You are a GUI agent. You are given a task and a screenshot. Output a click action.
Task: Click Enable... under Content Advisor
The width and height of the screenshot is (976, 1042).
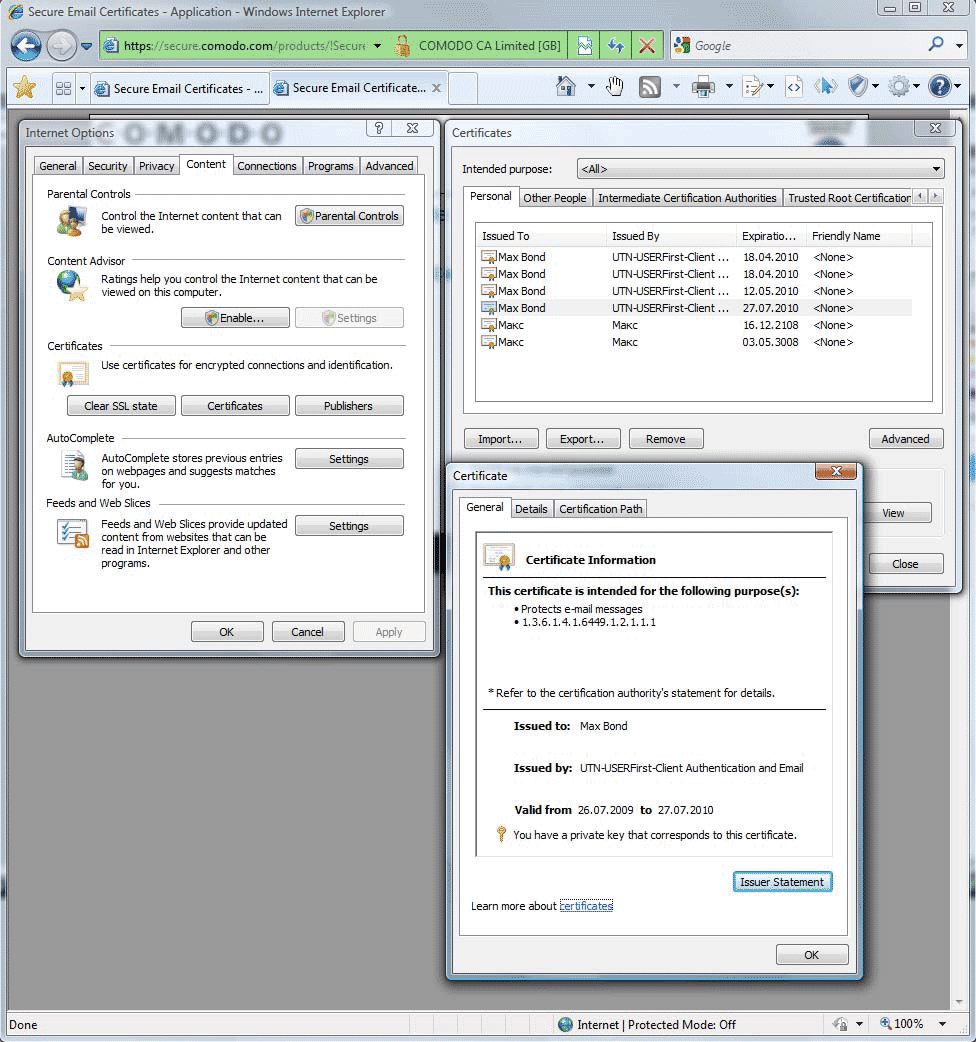point(235,318)
